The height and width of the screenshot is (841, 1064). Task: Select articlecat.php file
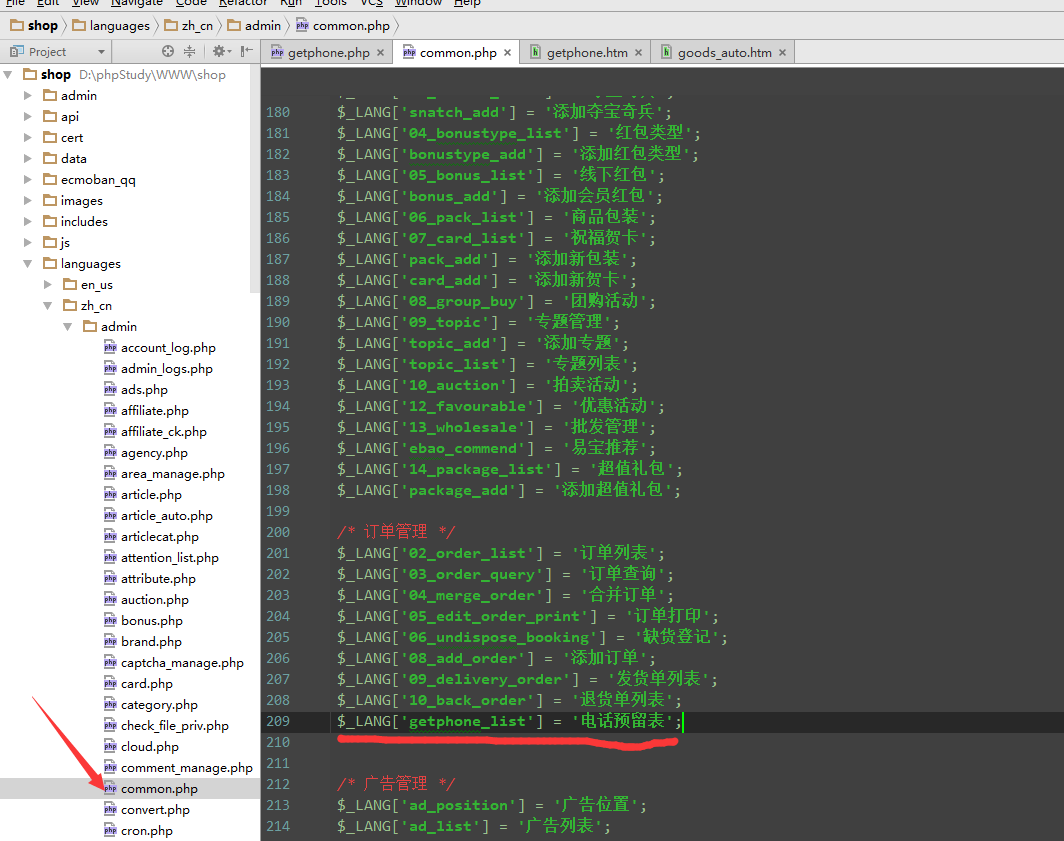point(159,537)
